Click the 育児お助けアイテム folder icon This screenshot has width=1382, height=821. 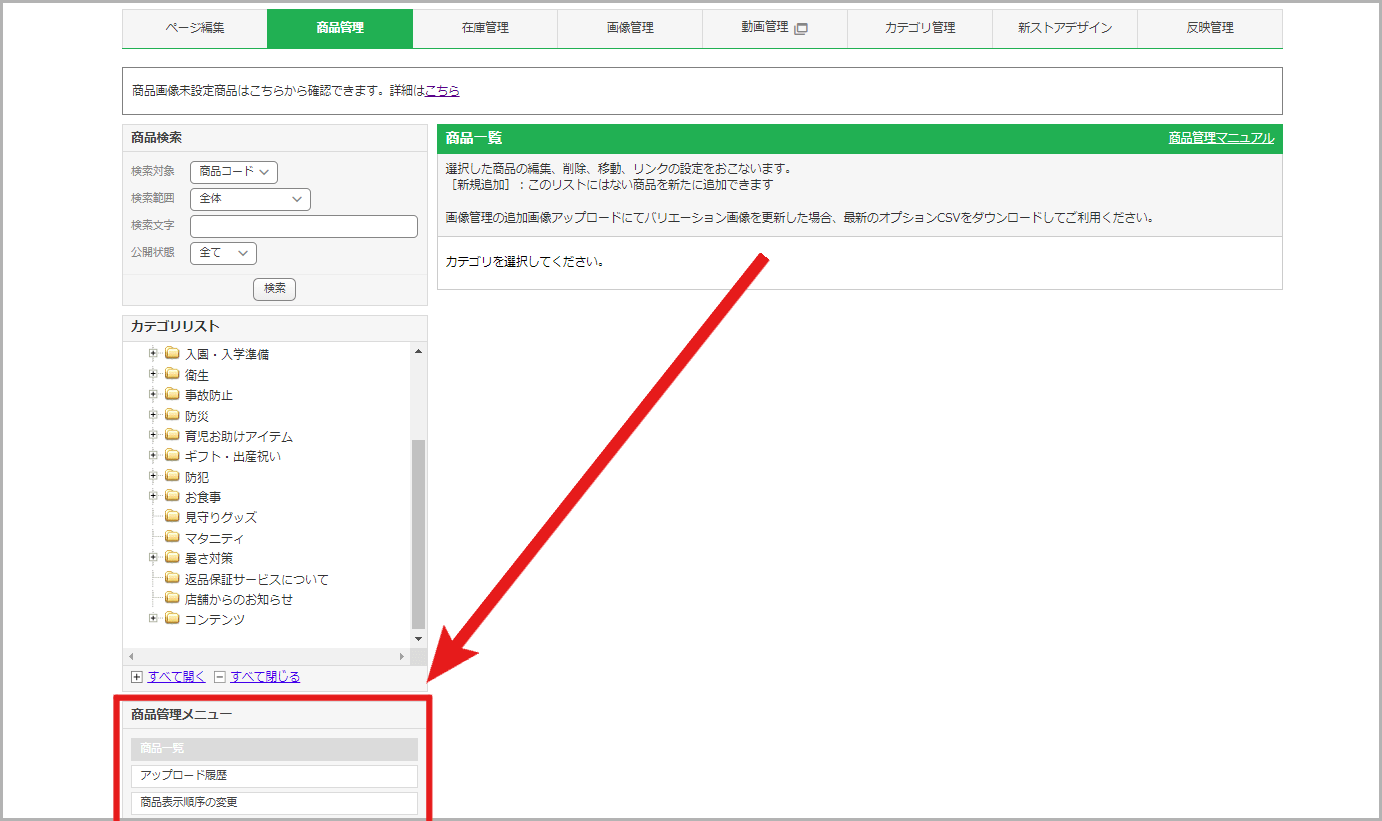point(172,436)
